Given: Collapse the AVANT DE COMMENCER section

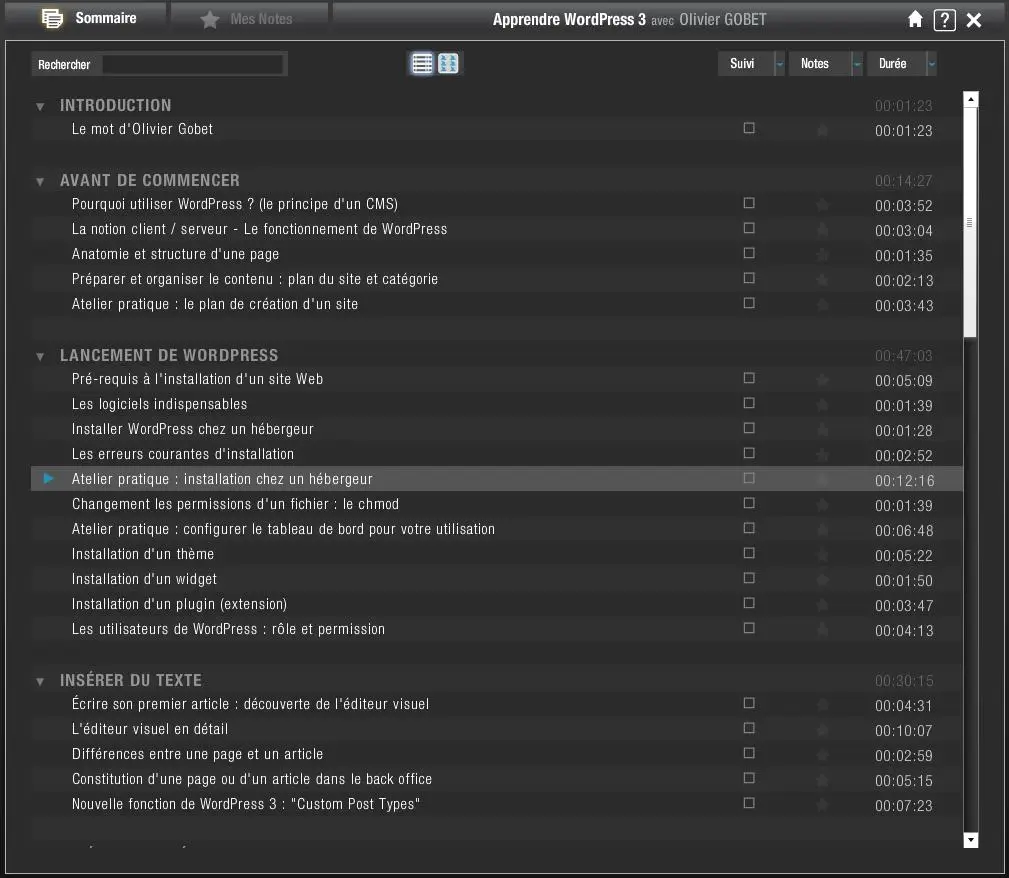Looking at the screenshot, I should pos(40,182).
